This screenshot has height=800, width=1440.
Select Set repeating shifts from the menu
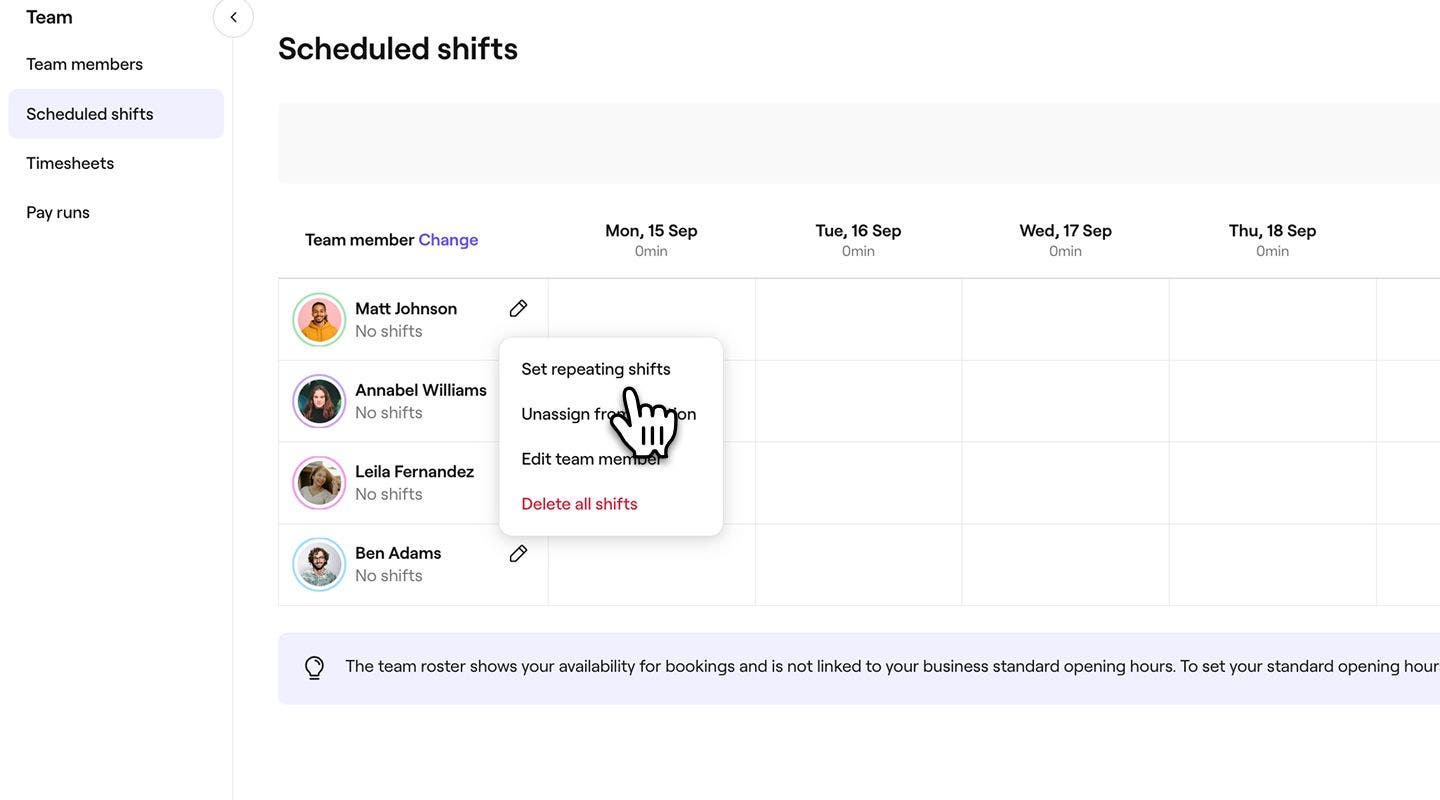tap(595, 369)
